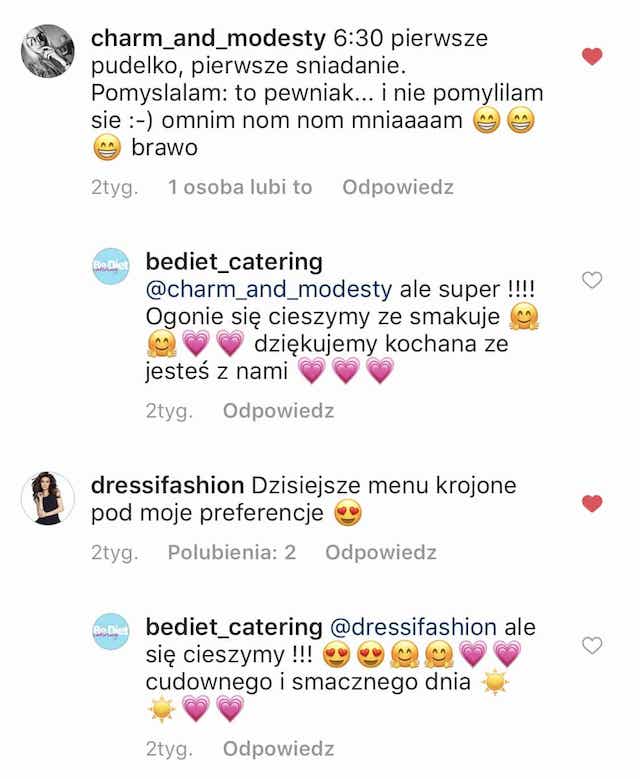Like bediet_catering's reply to charm_and_modesty
The height and width of the screenshot is (779, 640).
click(592, 280)
